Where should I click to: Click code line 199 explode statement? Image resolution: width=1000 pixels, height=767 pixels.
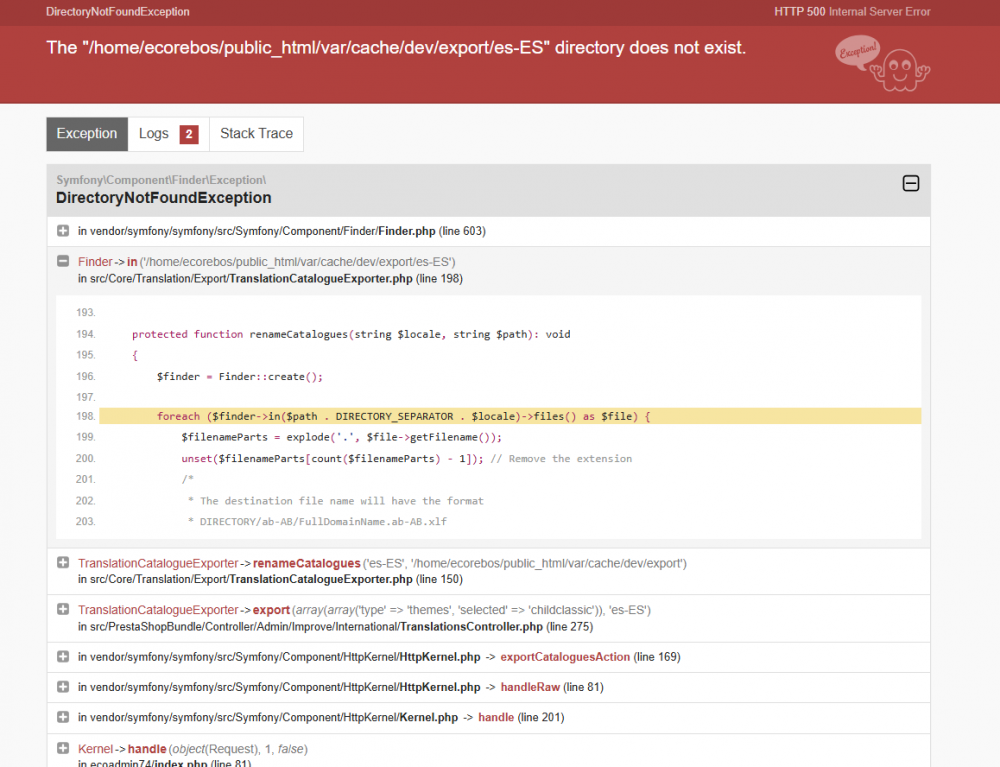pos(341,437)
